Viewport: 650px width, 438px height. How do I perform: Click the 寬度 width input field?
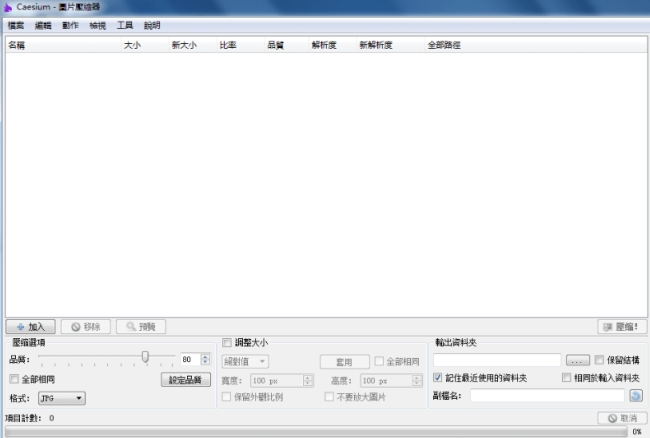pos(277,380)
